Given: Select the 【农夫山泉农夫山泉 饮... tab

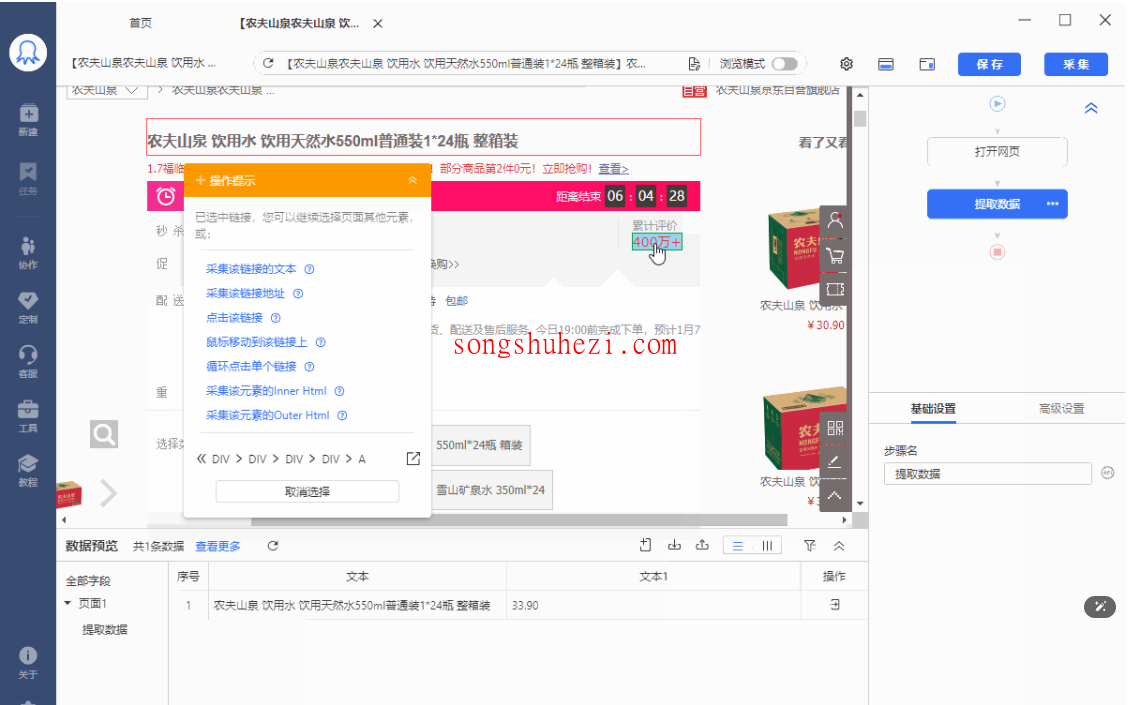Looking at the screenshot, I should coord(299,23).
